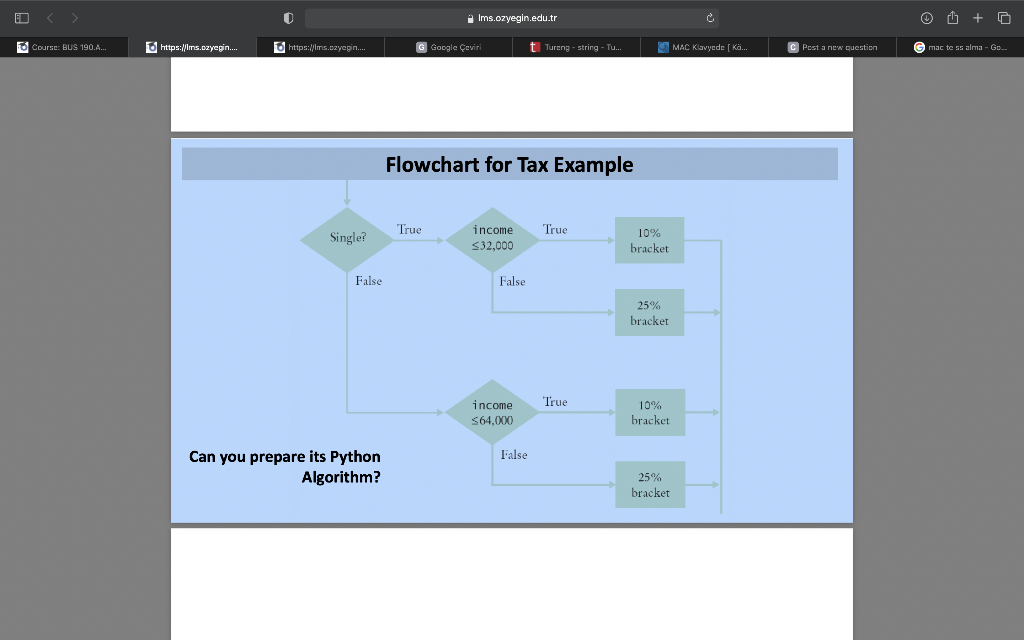Switch to the Tureng string translation tab
This screenshot has height=640, width=1024.
coord(576,46)
